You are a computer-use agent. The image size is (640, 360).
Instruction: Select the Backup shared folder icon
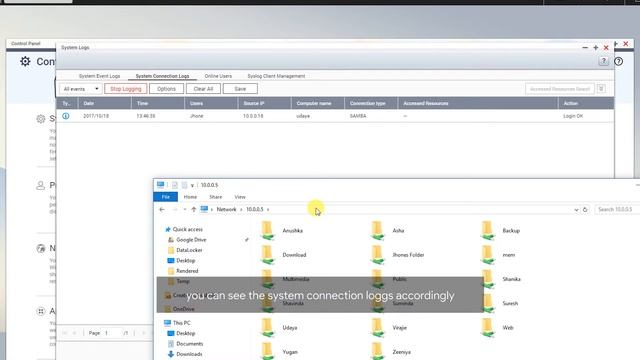[488, 231]
